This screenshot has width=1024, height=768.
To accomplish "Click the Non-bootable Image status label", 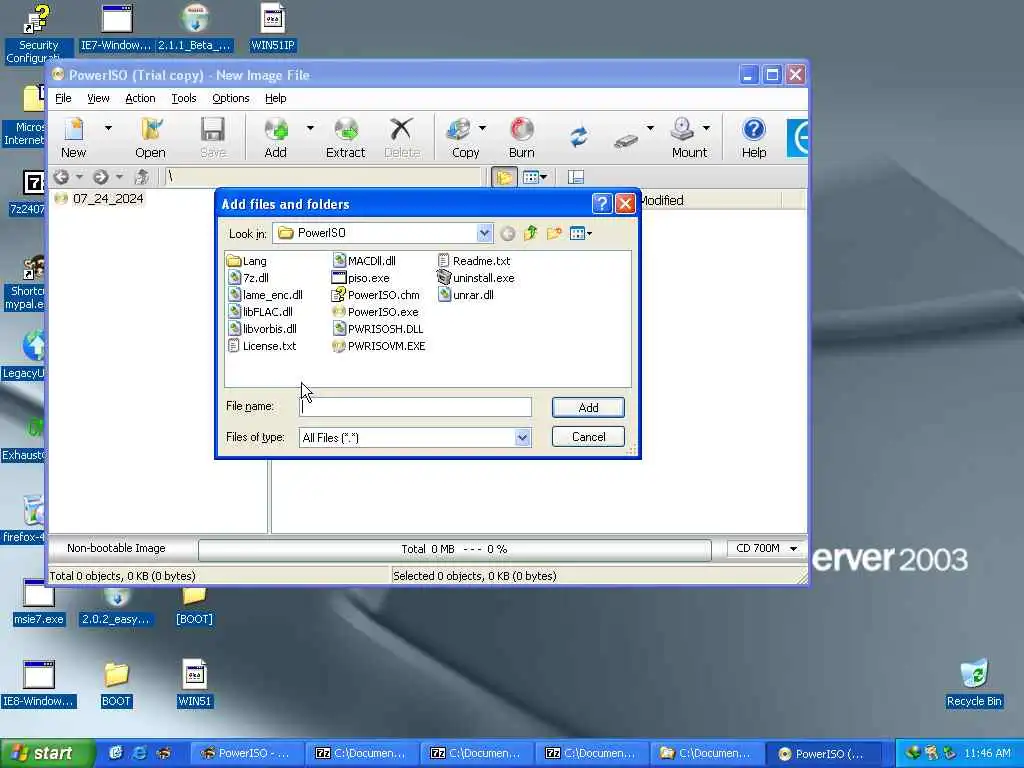I will click(116, 549).
